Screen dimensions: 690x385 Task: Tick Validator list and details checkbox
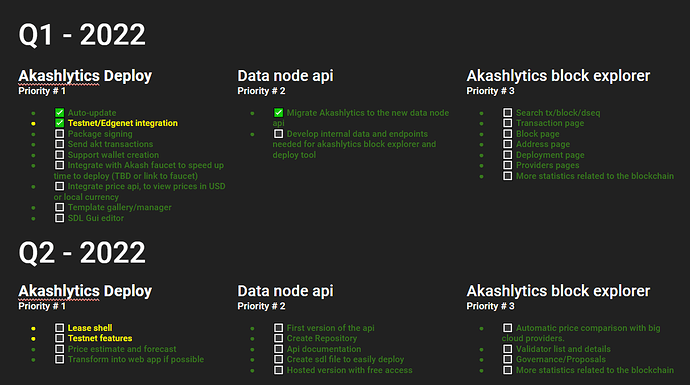coord(507,349)
